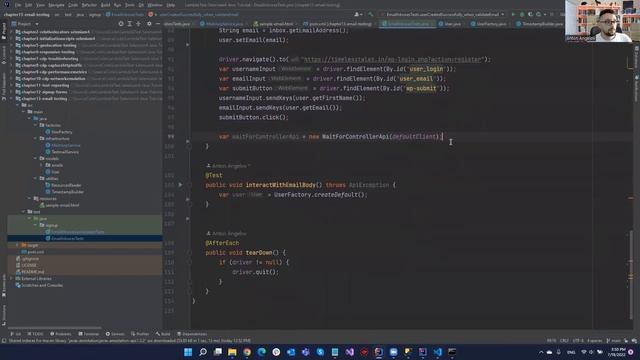Open sample-email.html in project tree

60,205
